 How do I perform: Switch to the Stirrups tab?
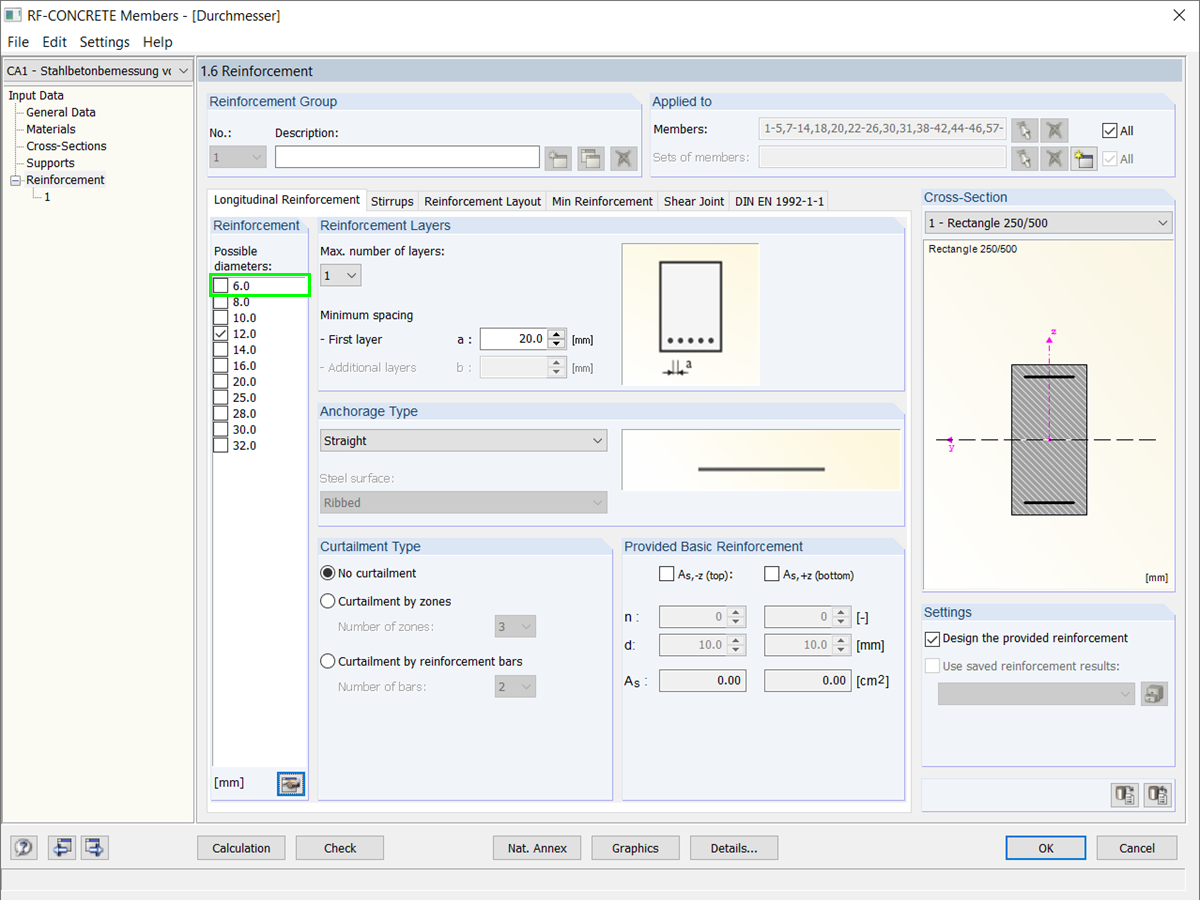tap(392, 201)
